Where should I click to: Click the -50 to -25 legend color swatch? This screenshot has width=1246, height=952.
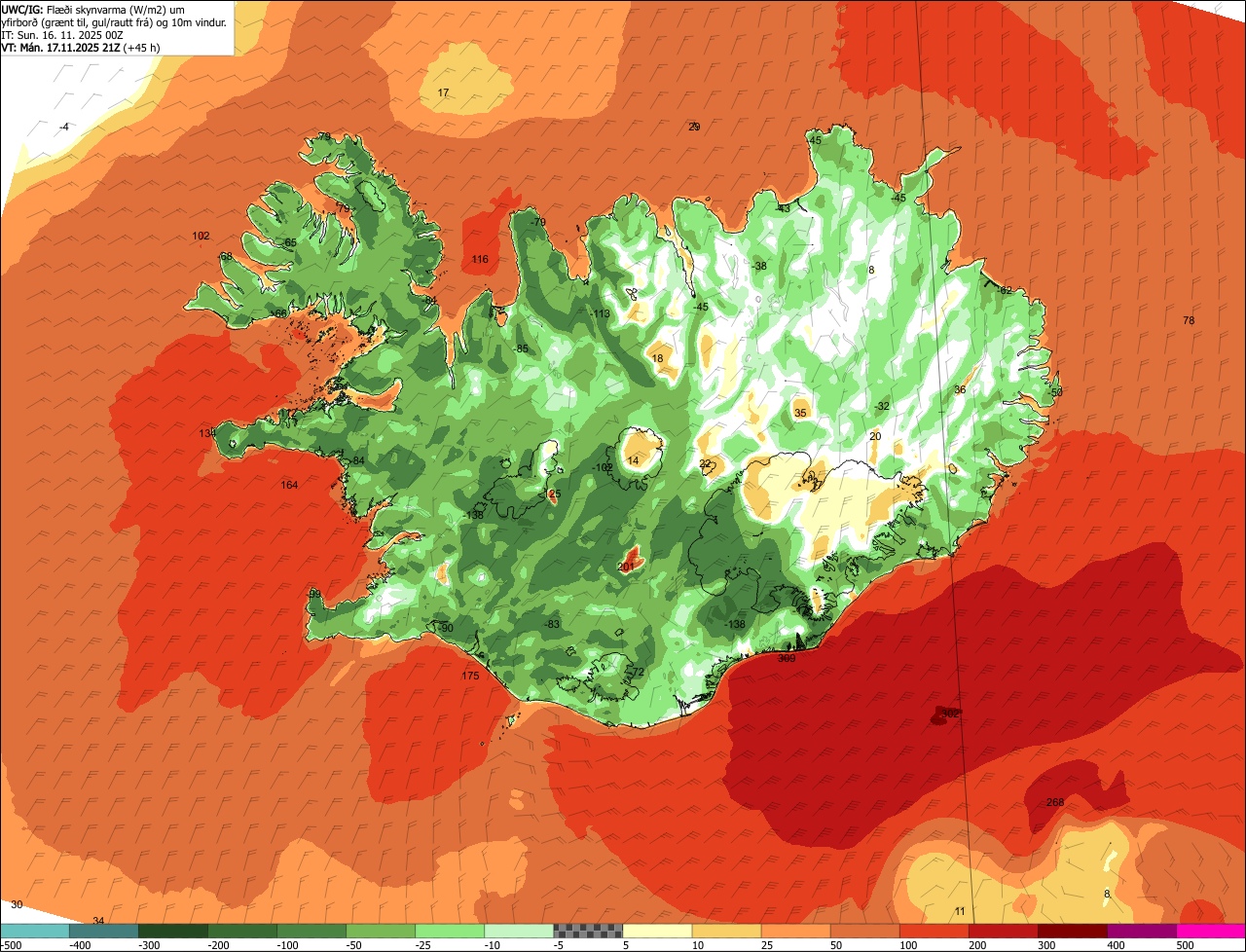pyautogui.click(x=381, y=931)
